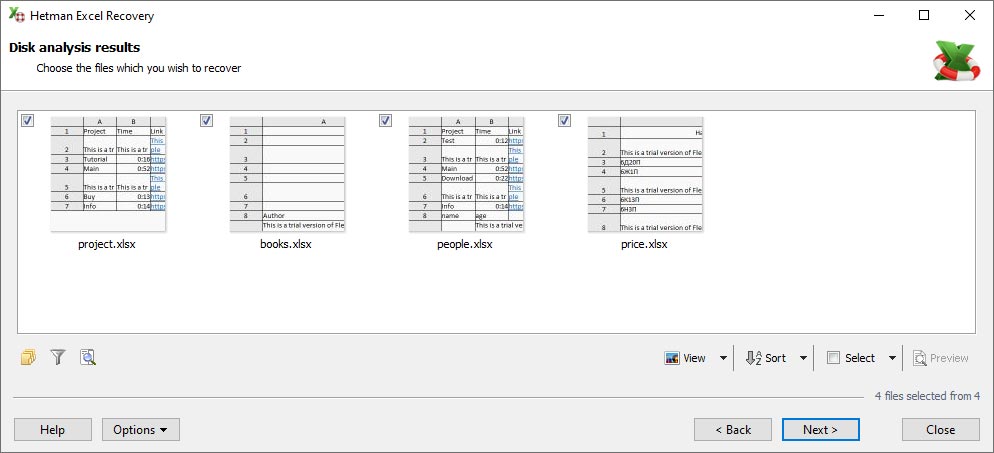
Task: Select the books.xlsx thumbnail preview
Action: coord(287,174)
